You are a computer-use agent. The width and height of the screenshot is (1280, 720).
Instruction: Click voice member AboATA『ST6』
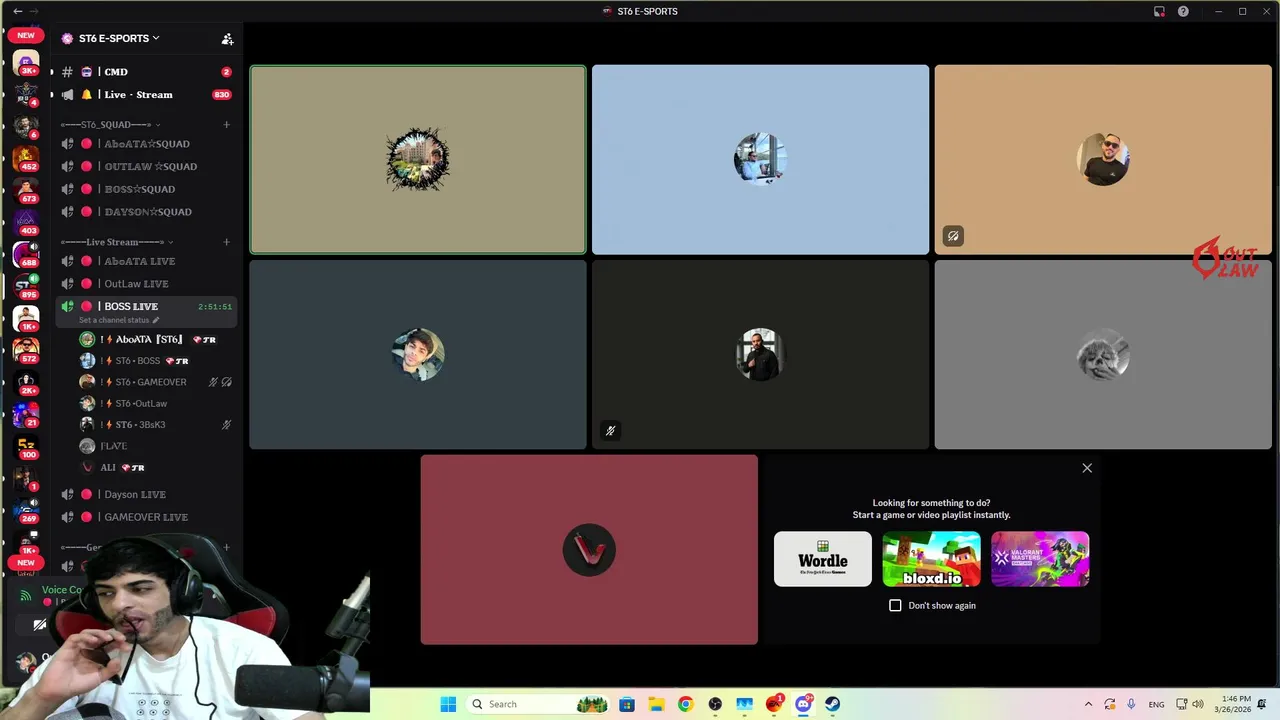pos(156,340)
